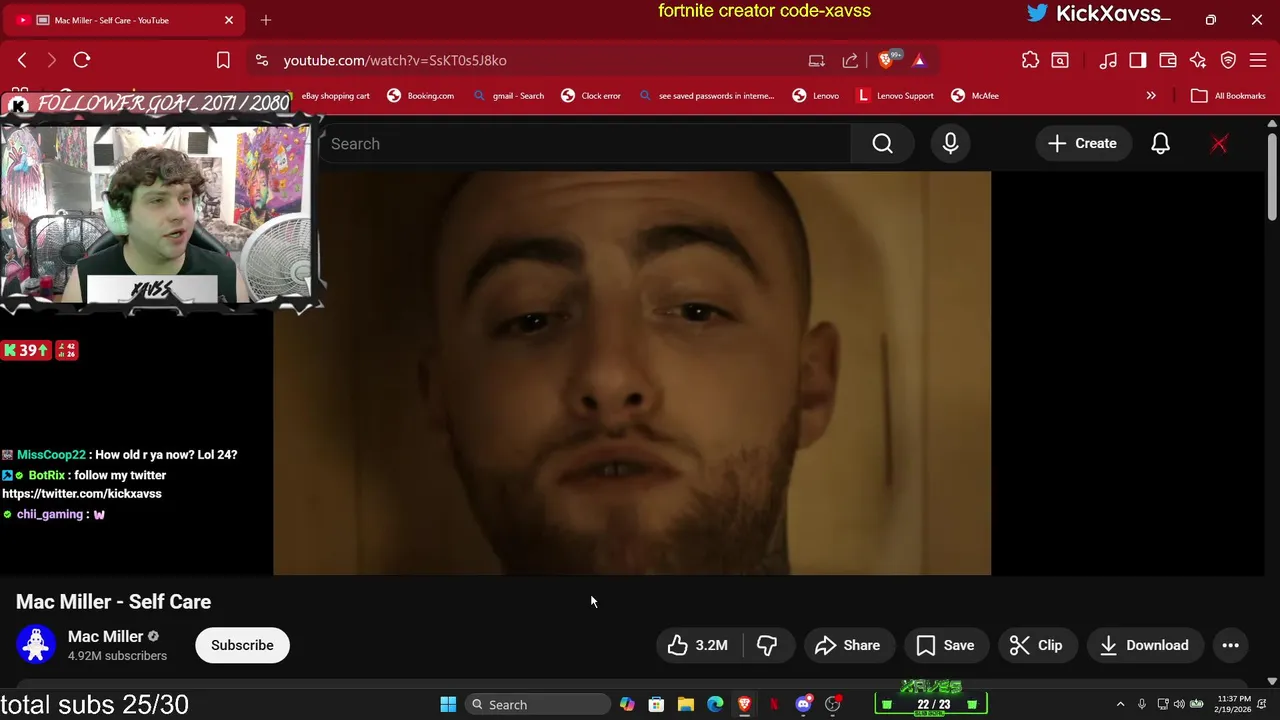
Task: Open the see saved passwords bookmark
Action: [x=706, y=96]
